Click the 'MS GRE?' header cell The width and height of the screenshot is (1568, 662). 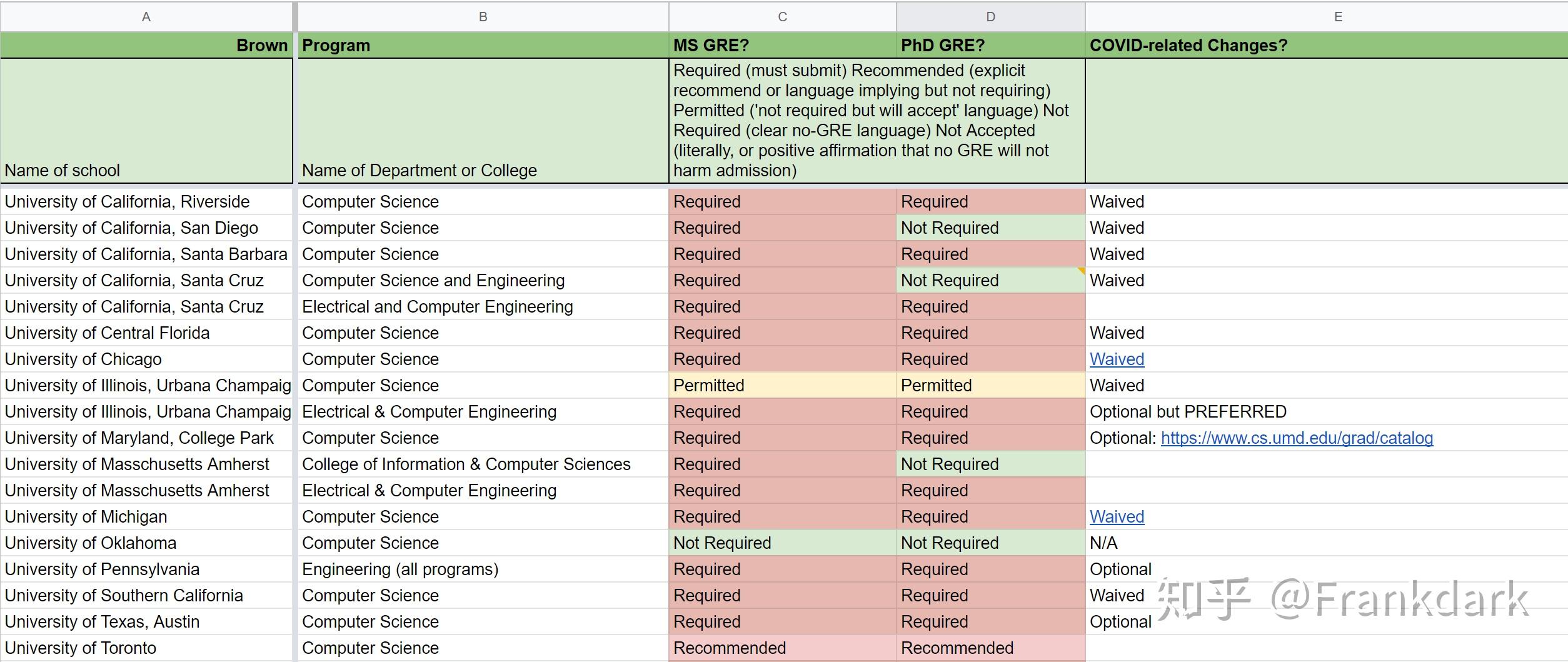783,45
